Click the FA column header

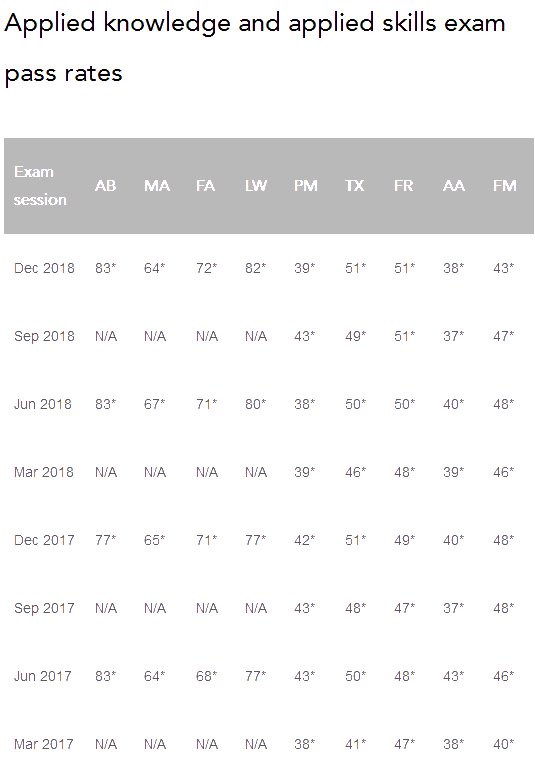pos(205,186)
